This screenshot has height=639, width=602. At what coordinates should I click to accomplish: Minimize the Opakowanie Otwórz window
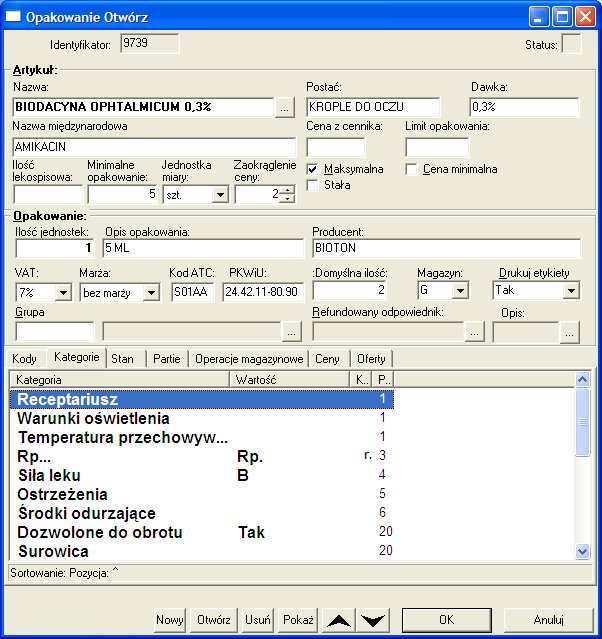(538, 17)
